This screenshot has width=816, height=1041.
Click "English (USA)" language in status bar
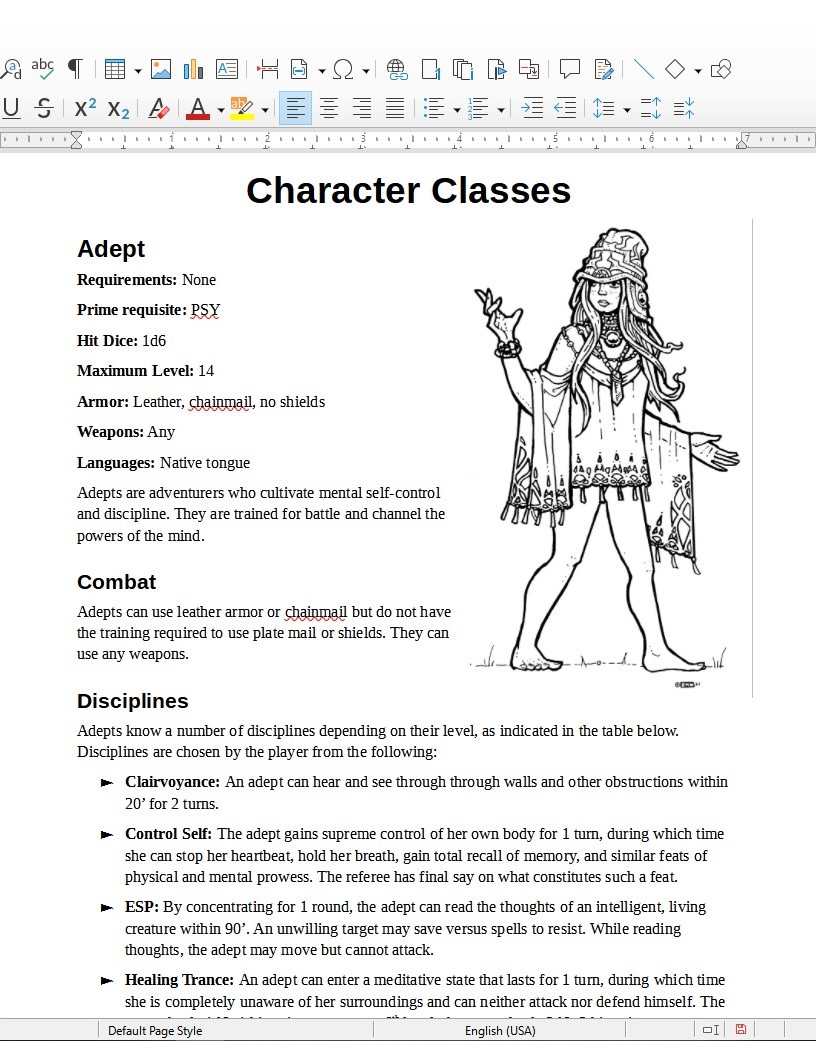[500, 1030]
